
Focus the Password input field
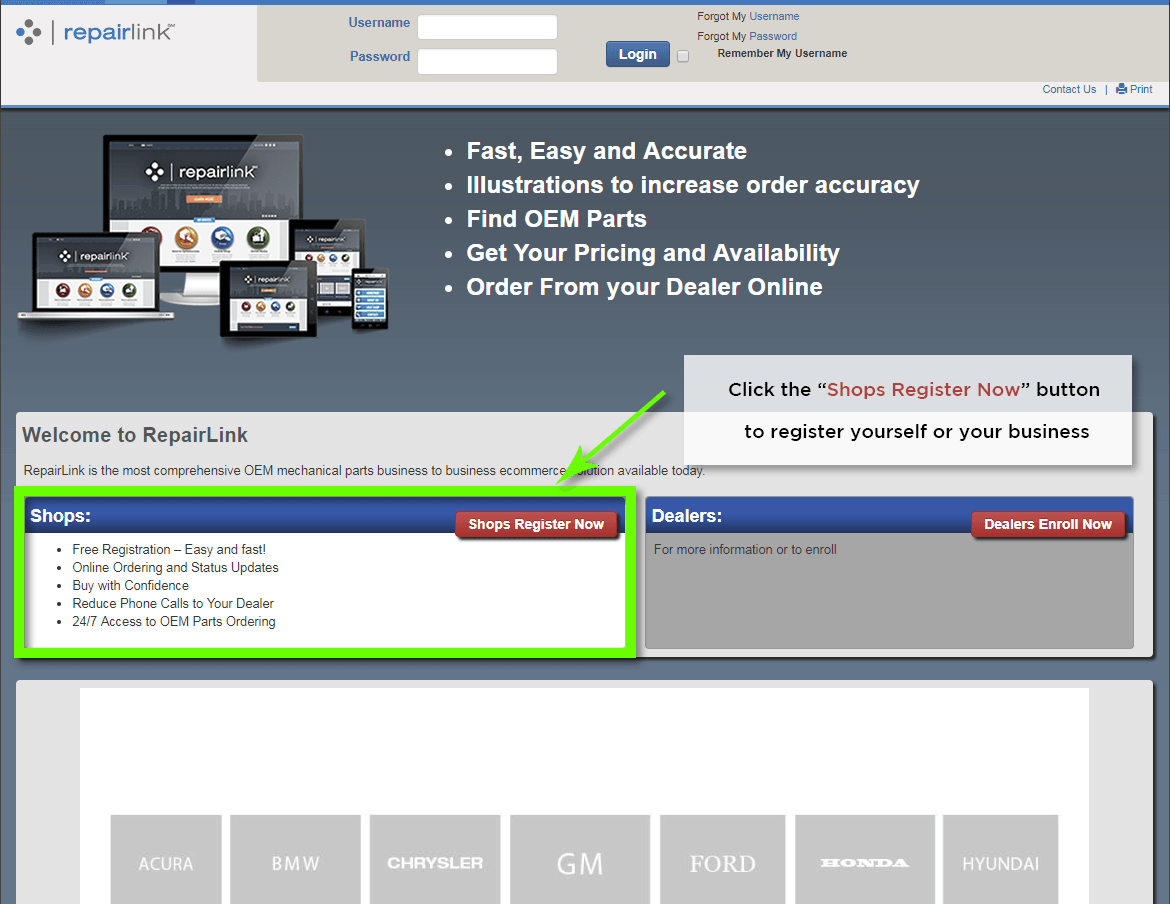(487, 61)
